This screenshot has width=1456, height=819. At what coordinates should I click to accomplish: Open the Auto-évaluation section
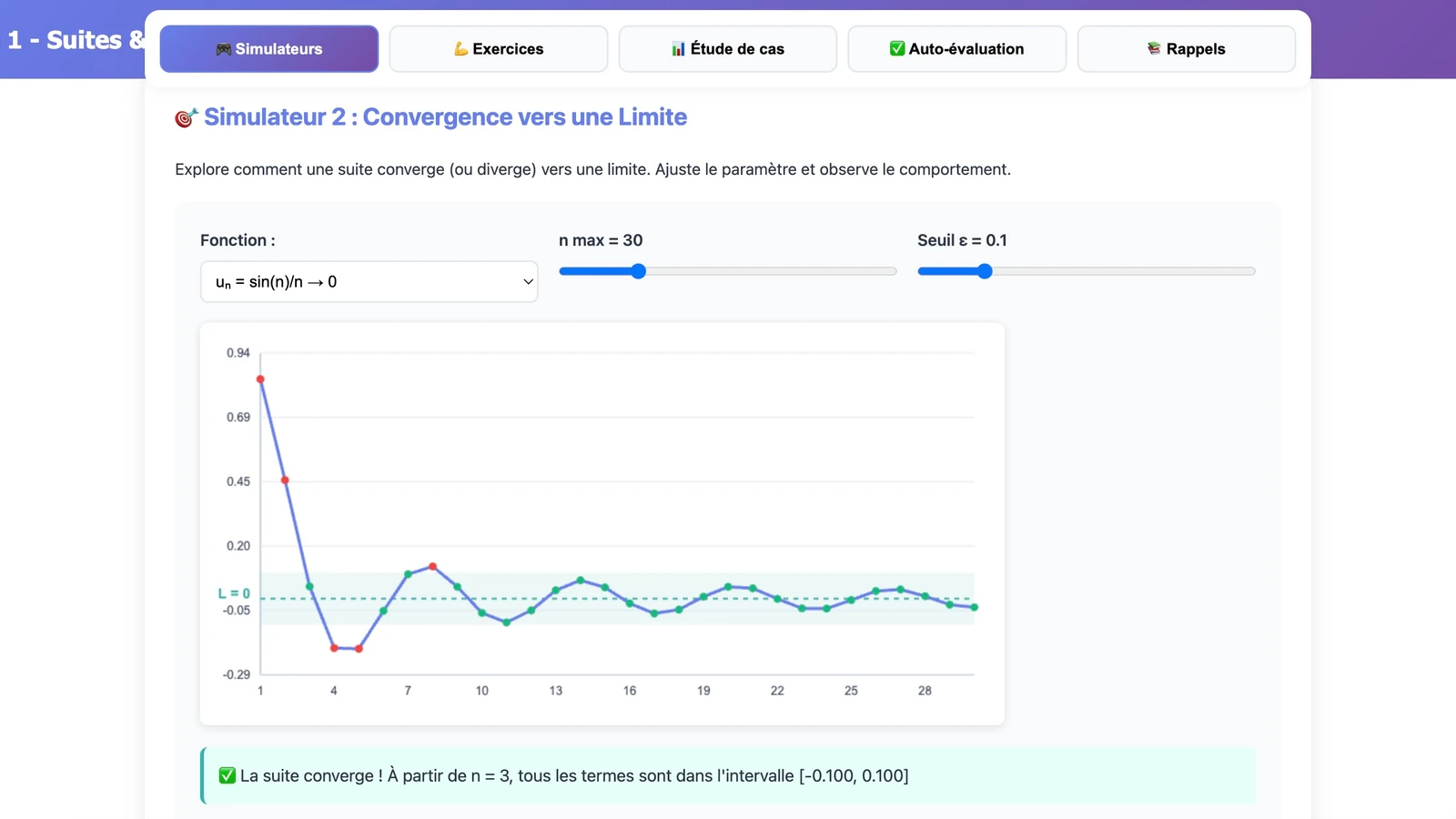(956, 48)
